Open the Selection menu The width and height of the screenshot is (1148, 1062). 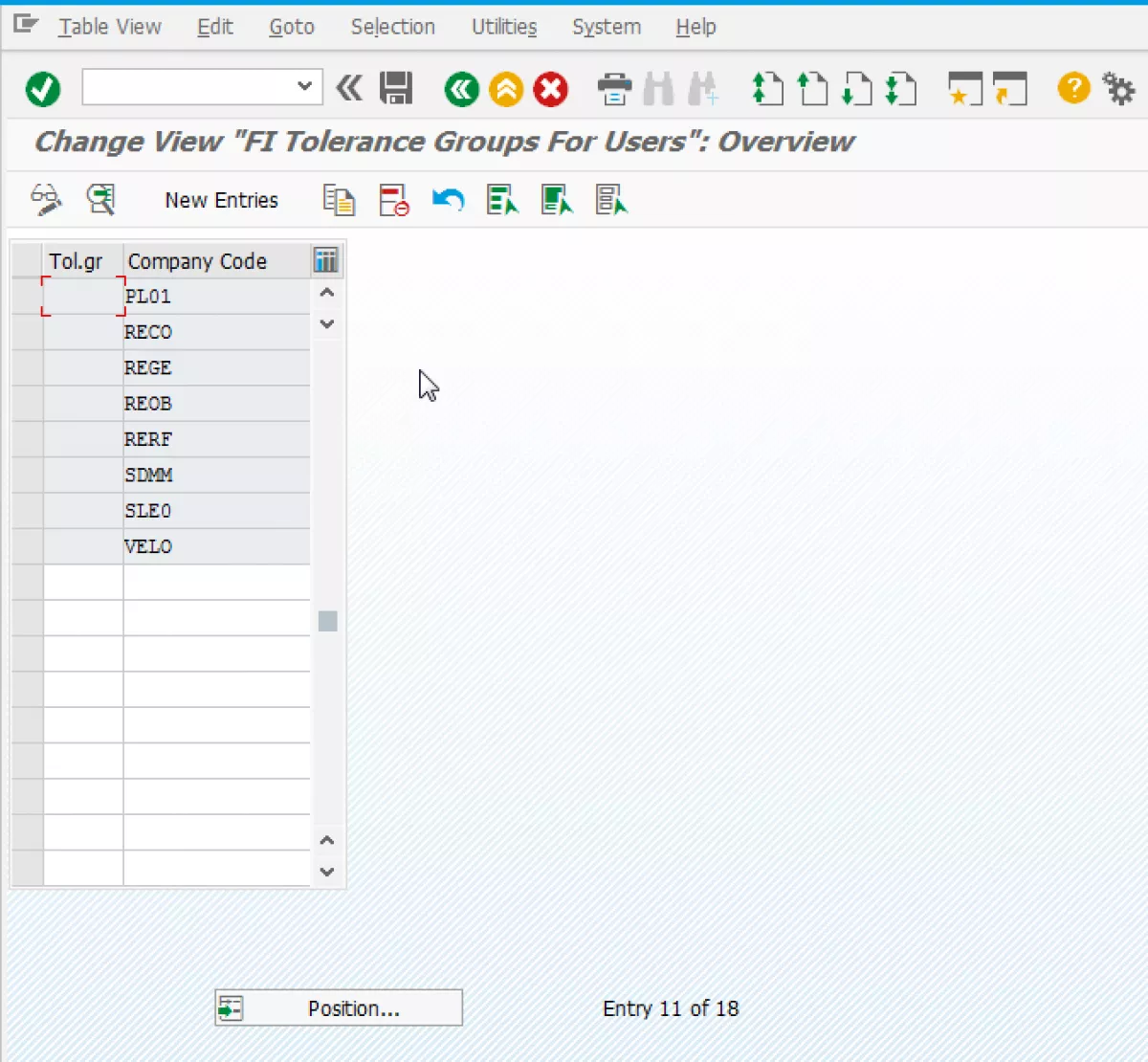(x=392, y=27)
